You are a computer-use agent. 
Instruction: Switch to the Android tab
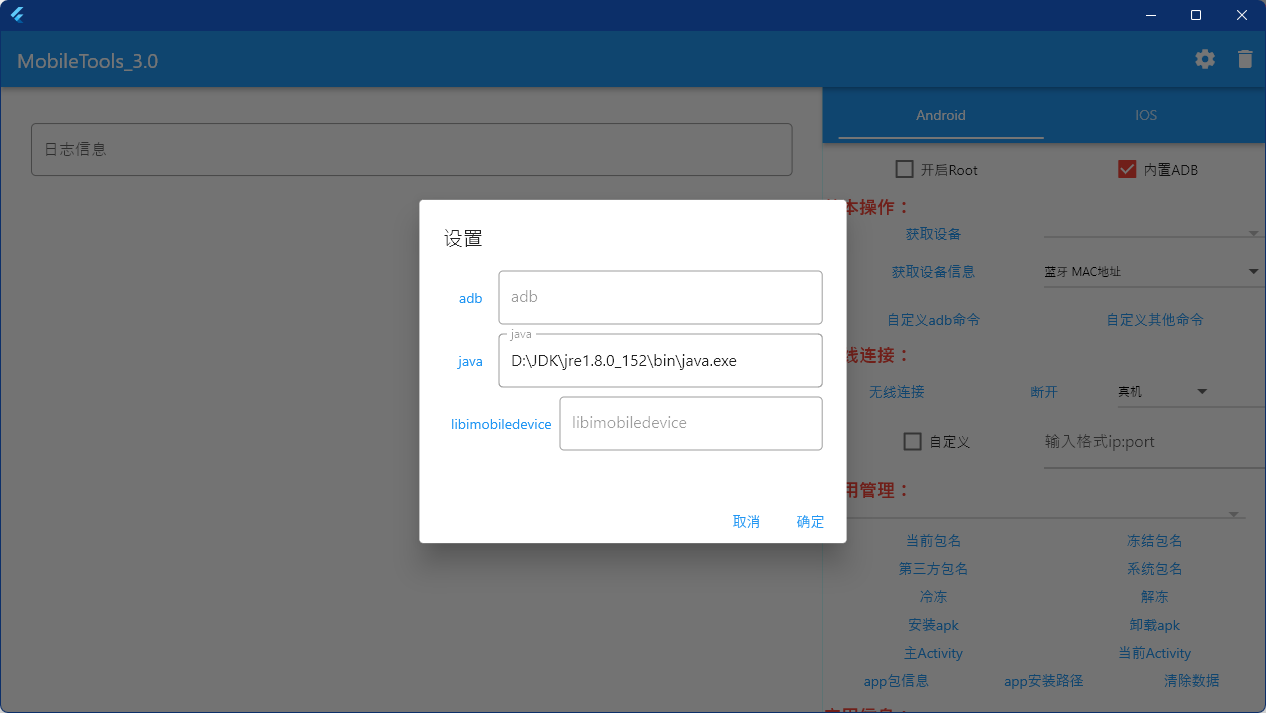click(x=941, y=115)
